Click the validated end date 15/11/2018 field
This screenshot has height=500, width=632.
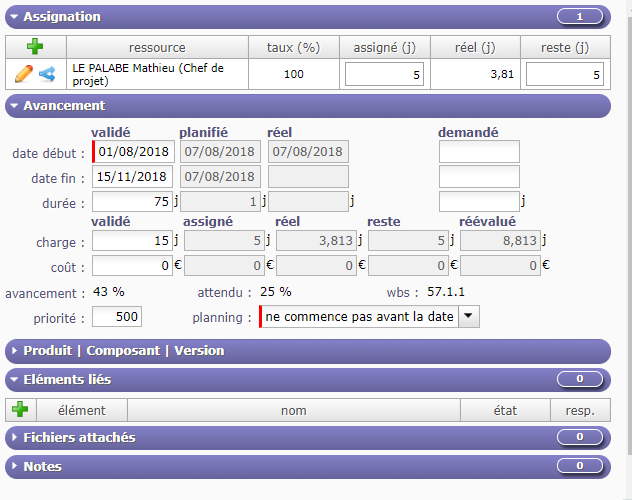[133, 177]
